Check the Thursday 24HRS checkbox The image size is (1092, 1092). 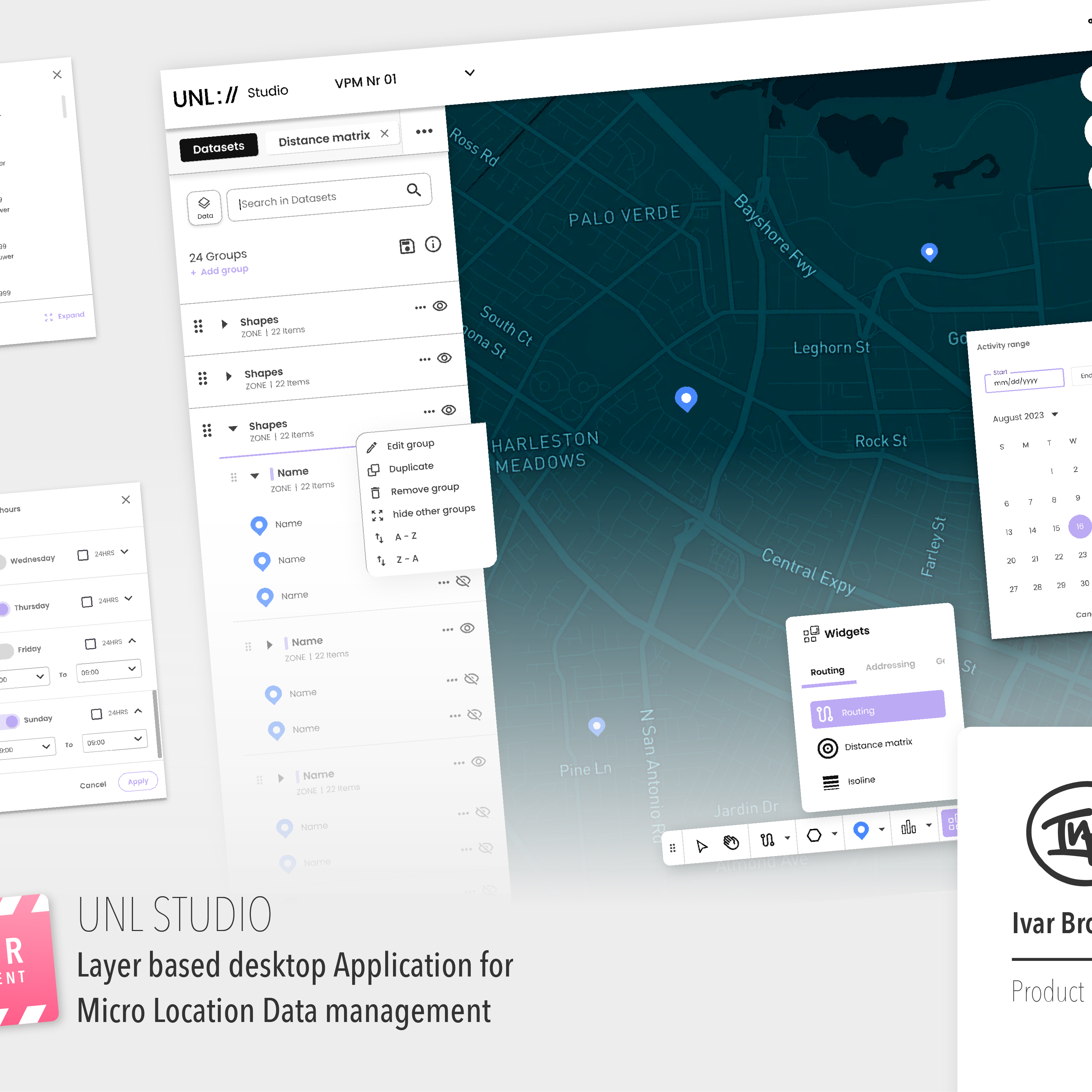[x=87, y=601]
